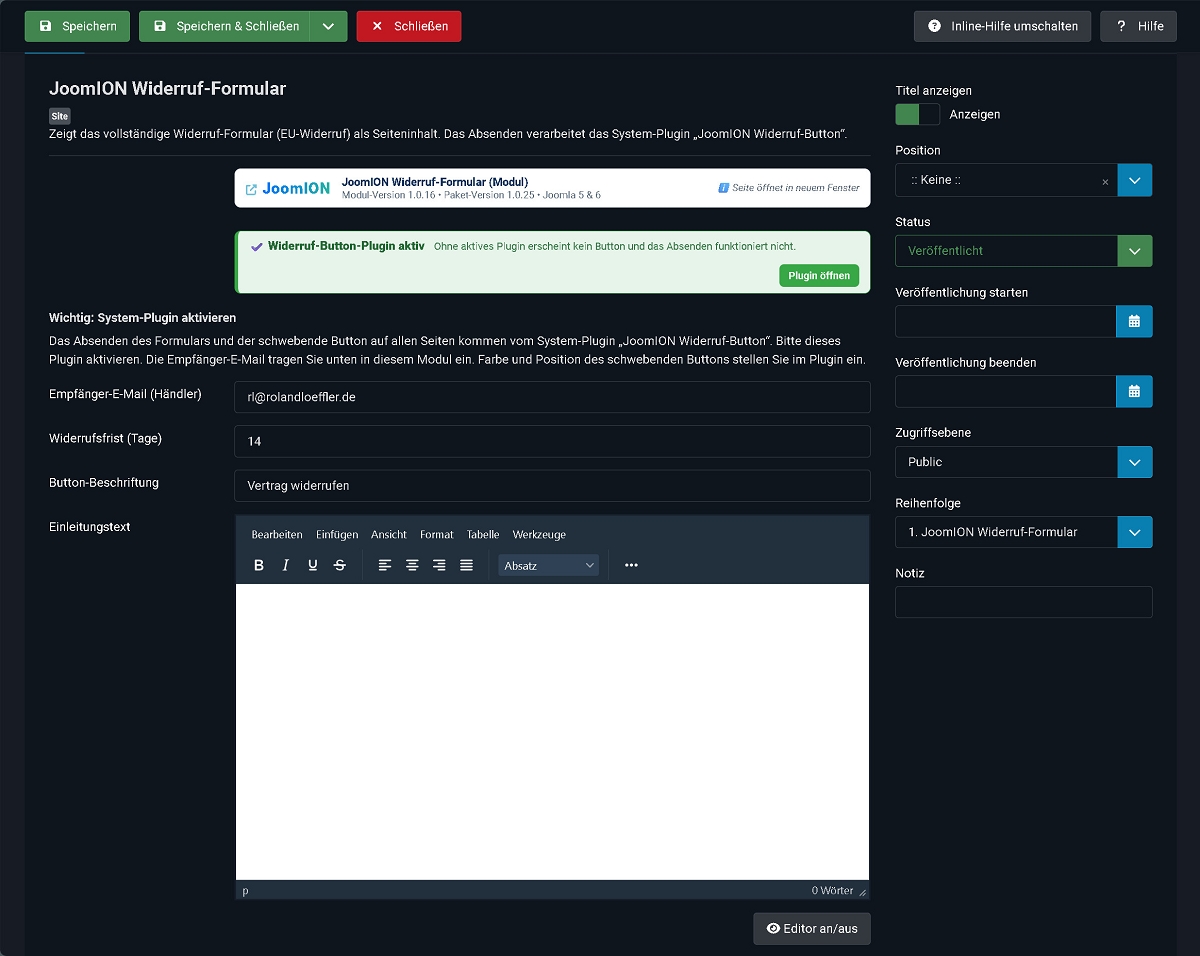This screenshot has height=956, width=1200.
Task: Apply bold formatting in the editor
Action: (259, 565)
